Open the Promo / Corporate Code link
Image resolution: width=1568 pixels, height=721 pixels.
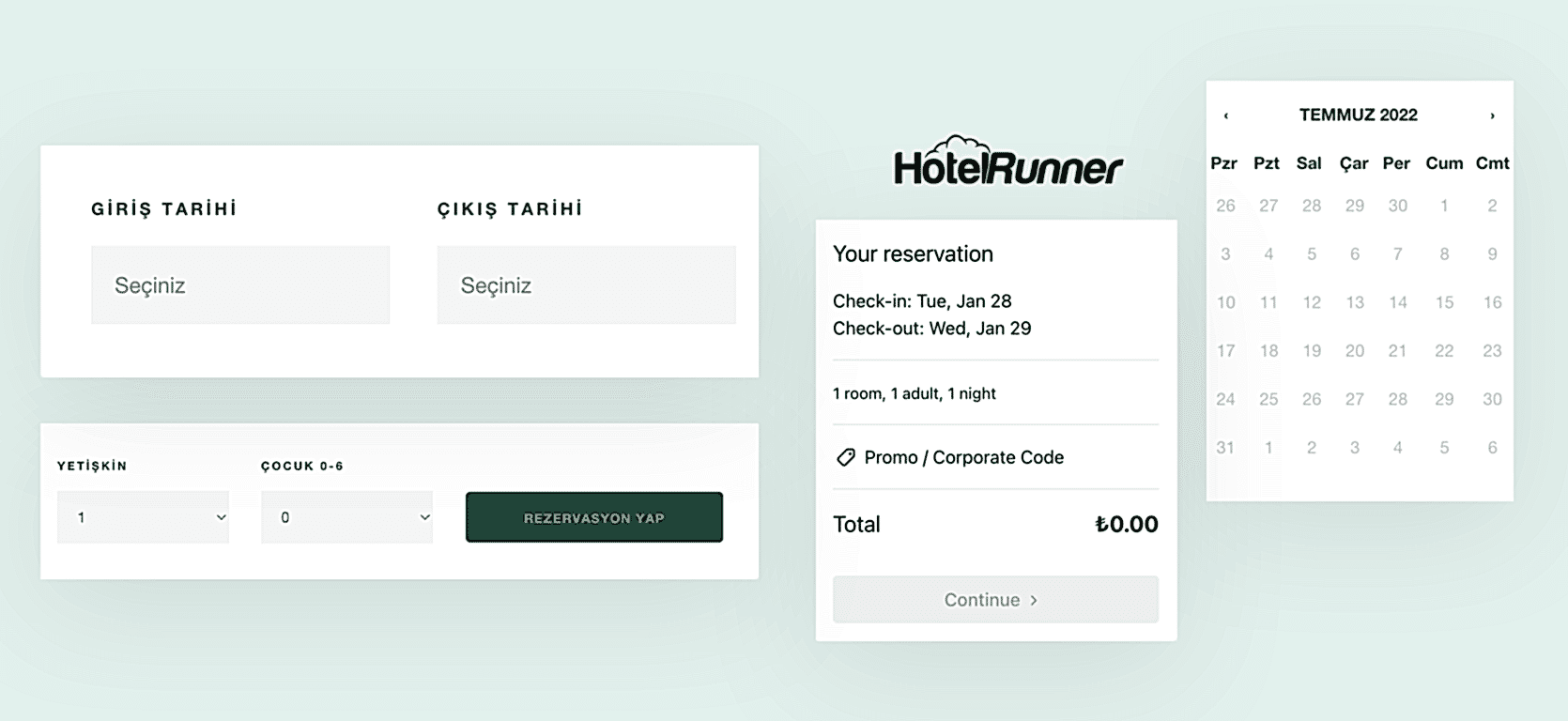coord(963,457)
